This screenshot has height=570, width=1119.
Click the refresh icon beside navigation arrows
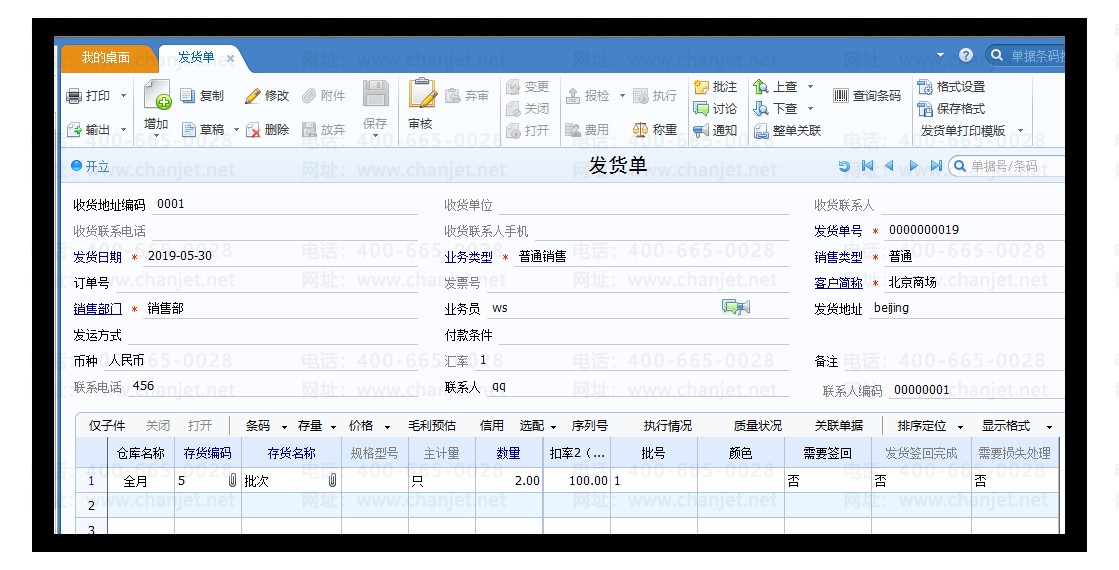coord(844,166)
